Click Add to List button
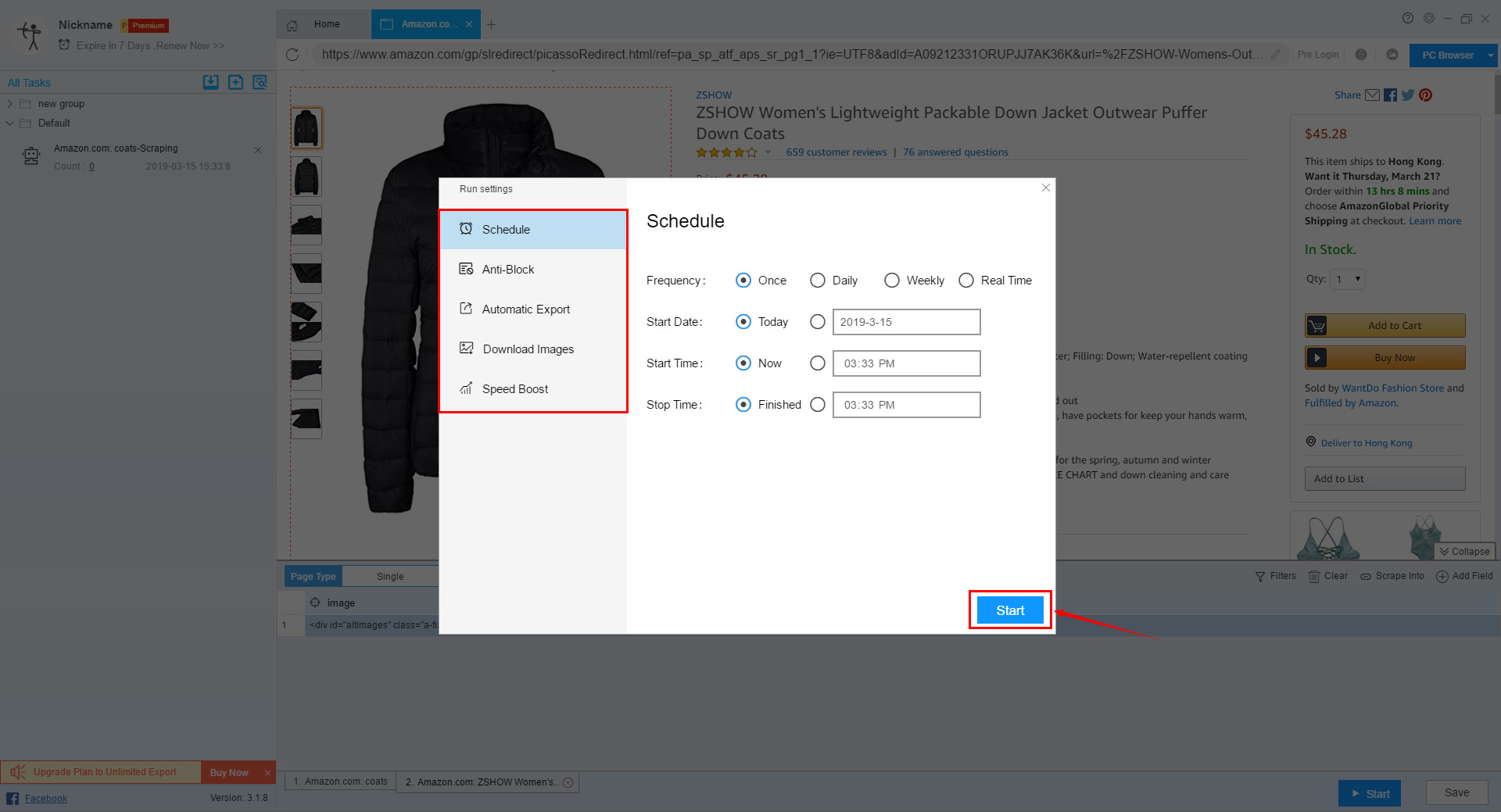Screen dimensions: 1501x812 1385,478
